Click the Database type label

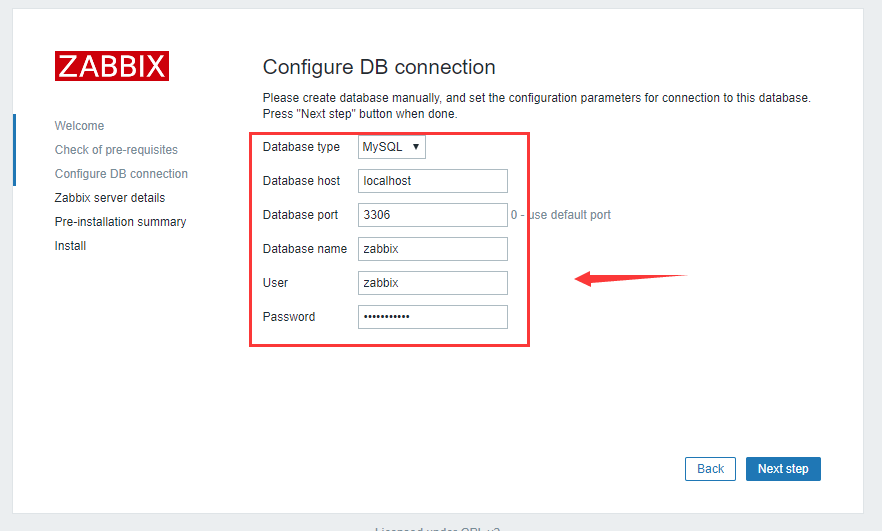[x=301, y=147]
